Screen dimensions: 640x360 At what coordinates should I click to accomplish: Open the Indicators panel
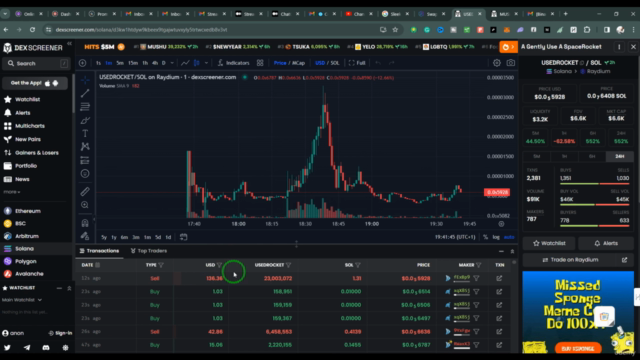click(233, 63)
